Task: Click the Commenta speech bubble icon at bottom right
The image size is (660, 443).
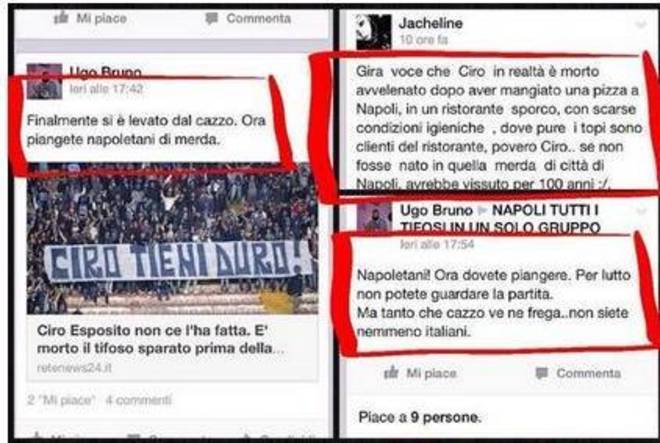Action: 541,373
